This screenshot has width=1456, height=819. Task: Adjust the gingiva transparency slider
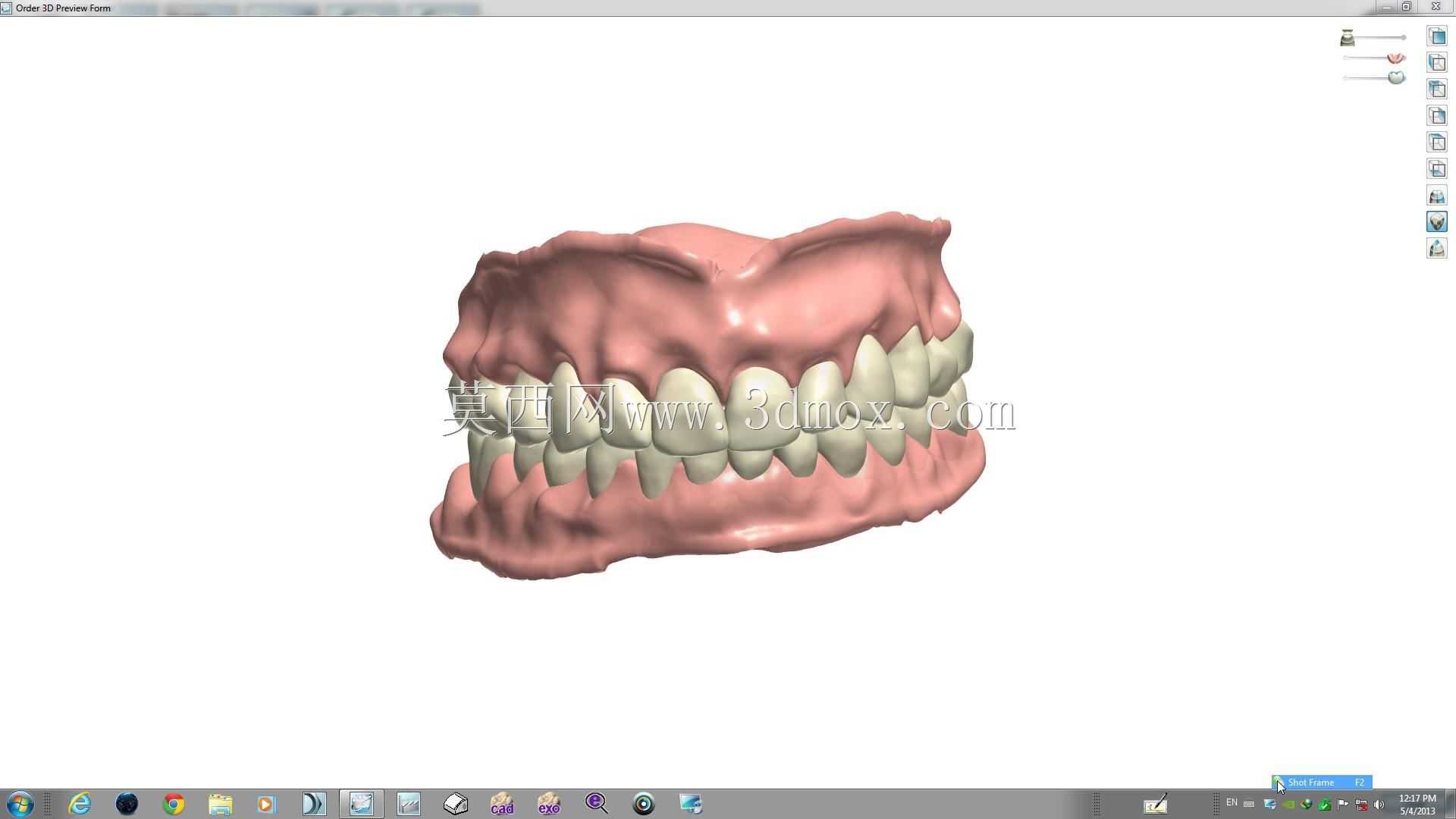1373,58
